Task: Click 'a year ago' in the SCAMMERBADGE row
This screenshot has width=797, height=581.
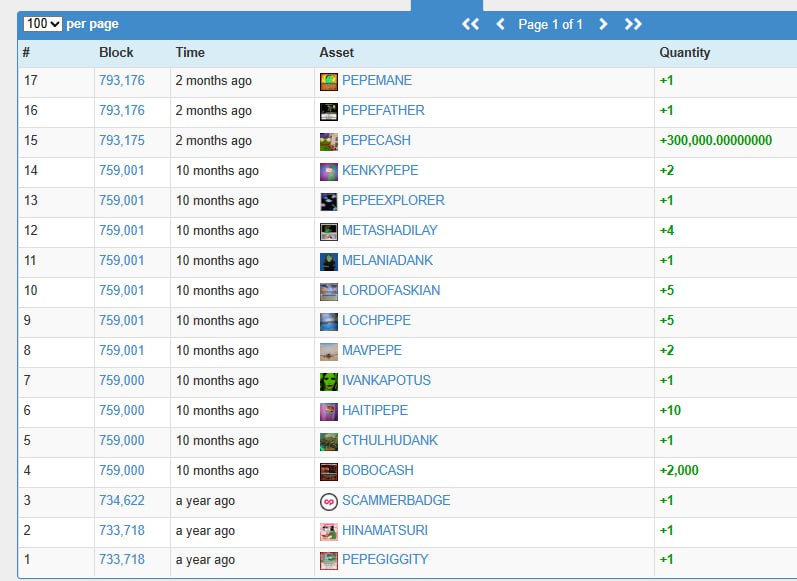Action: (205, 501)
